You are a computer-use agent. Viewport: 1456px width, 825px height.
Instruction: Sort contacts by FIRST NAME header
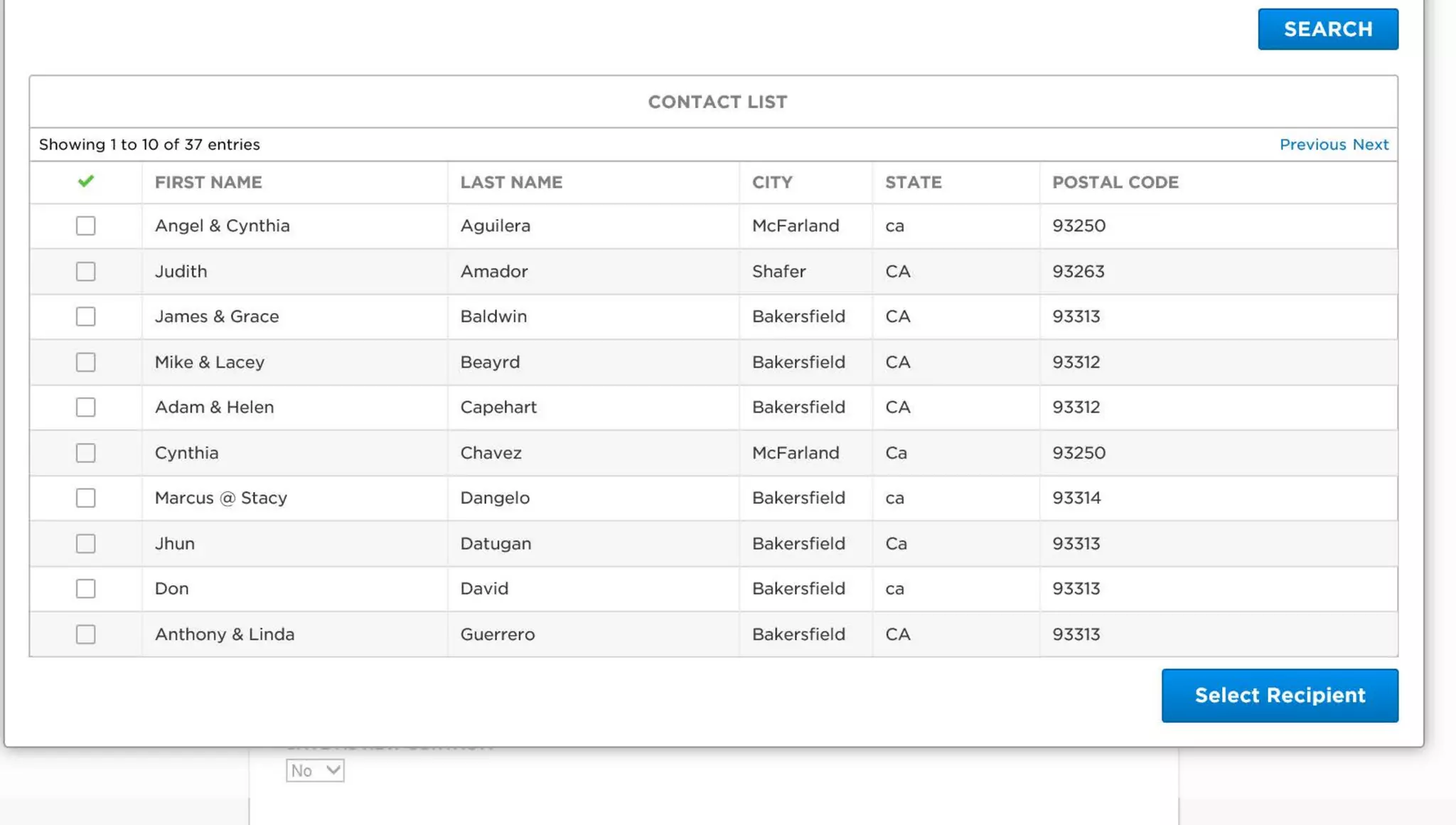coord(208,183)
